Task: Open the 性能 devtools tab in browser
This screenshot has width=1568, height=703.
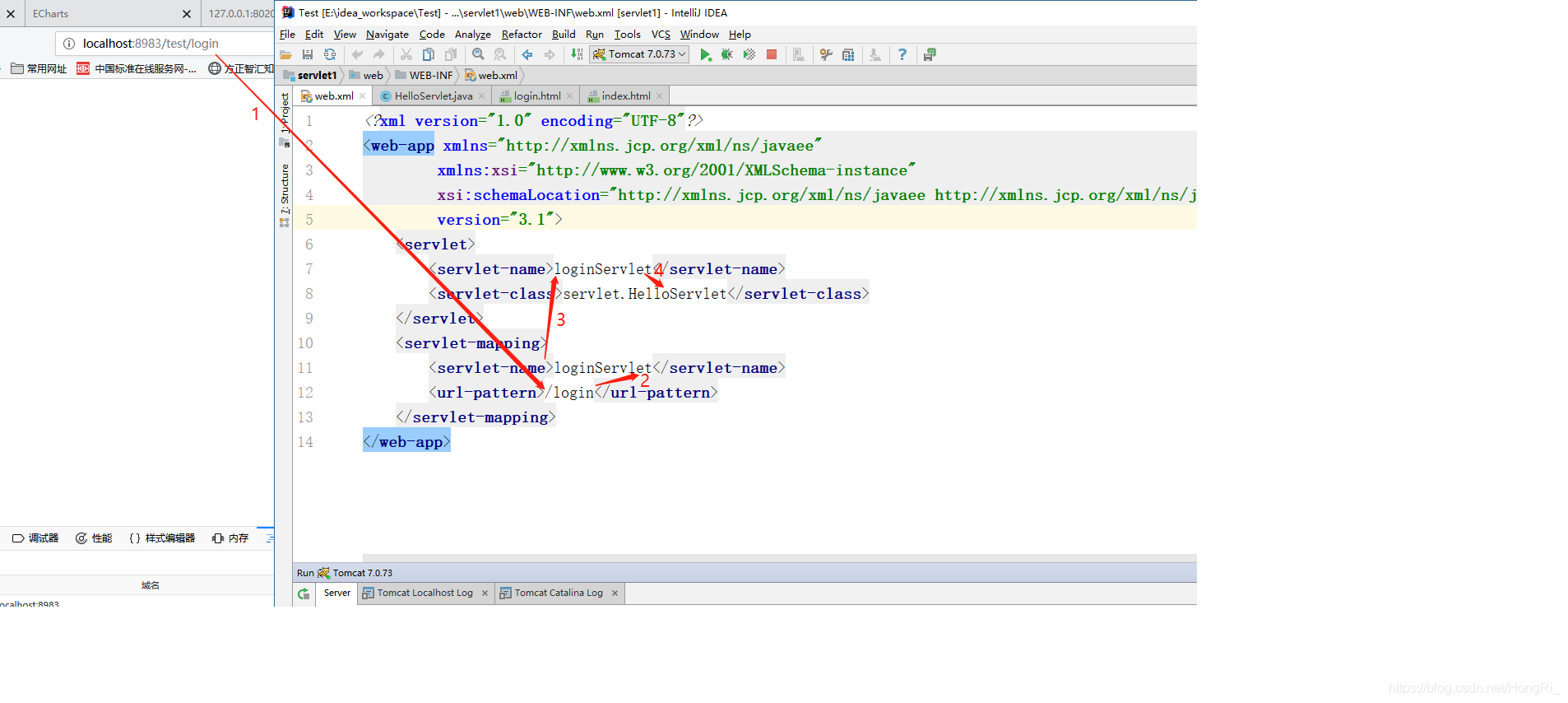Action: tap(94, 538)
